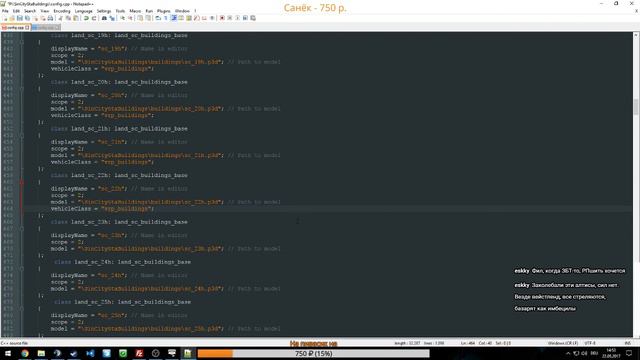This screenshot has width=640, height=360.
Task: Collapse the land_sc_19h class fold marker
Action: [x=22, y=42]
